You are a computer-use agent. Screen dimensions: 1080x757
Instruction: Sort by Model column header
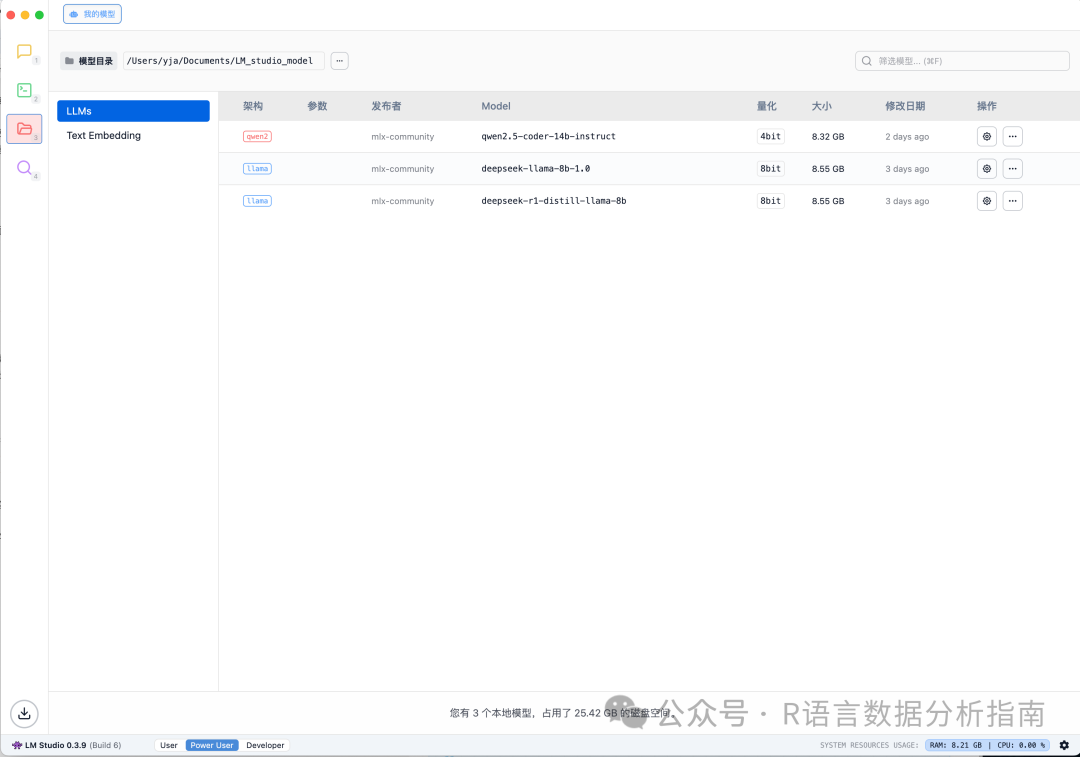(496, 106)
